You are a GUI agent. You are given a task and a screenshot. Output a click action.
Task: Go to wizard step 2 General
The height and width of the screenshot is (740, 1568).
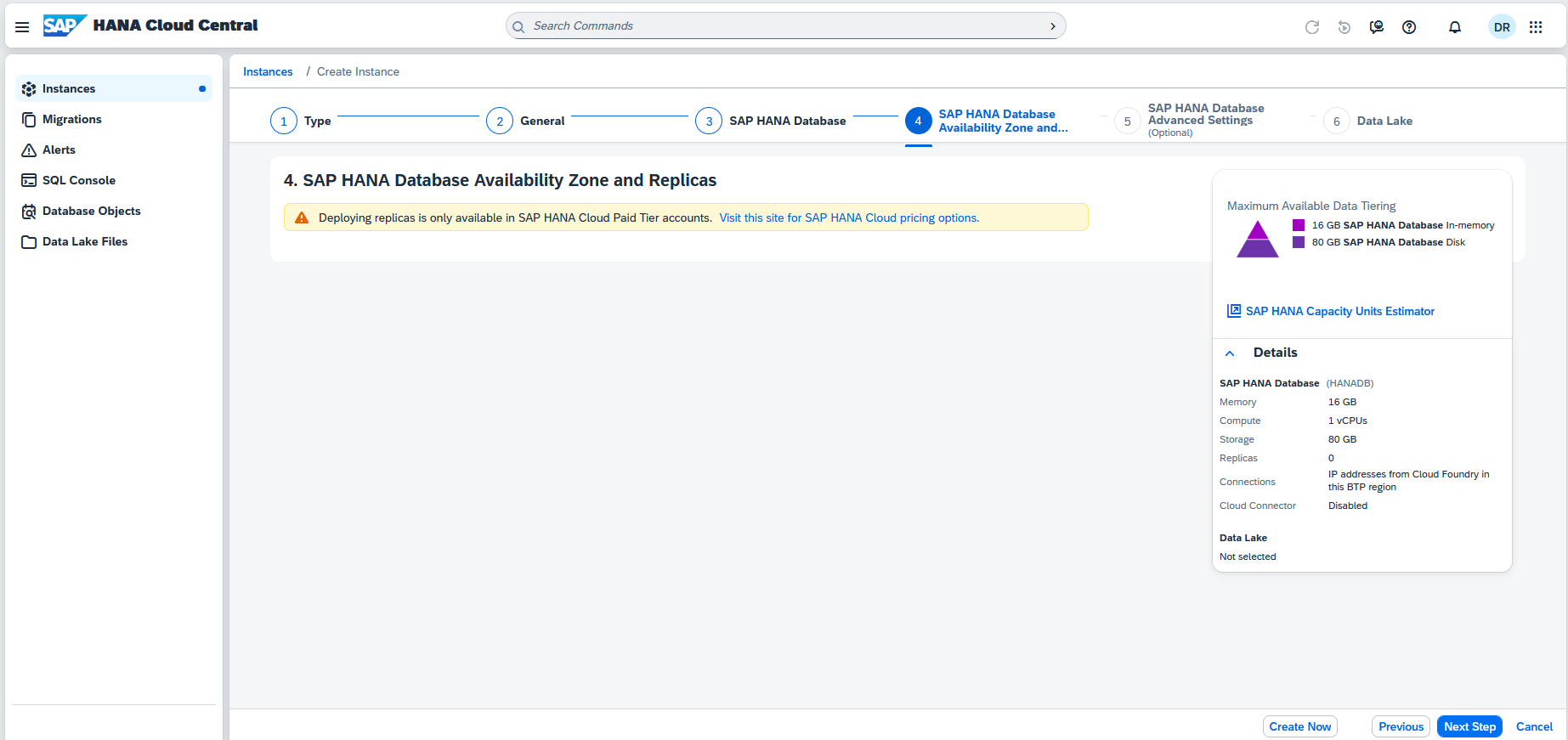[x=525, y=121]
